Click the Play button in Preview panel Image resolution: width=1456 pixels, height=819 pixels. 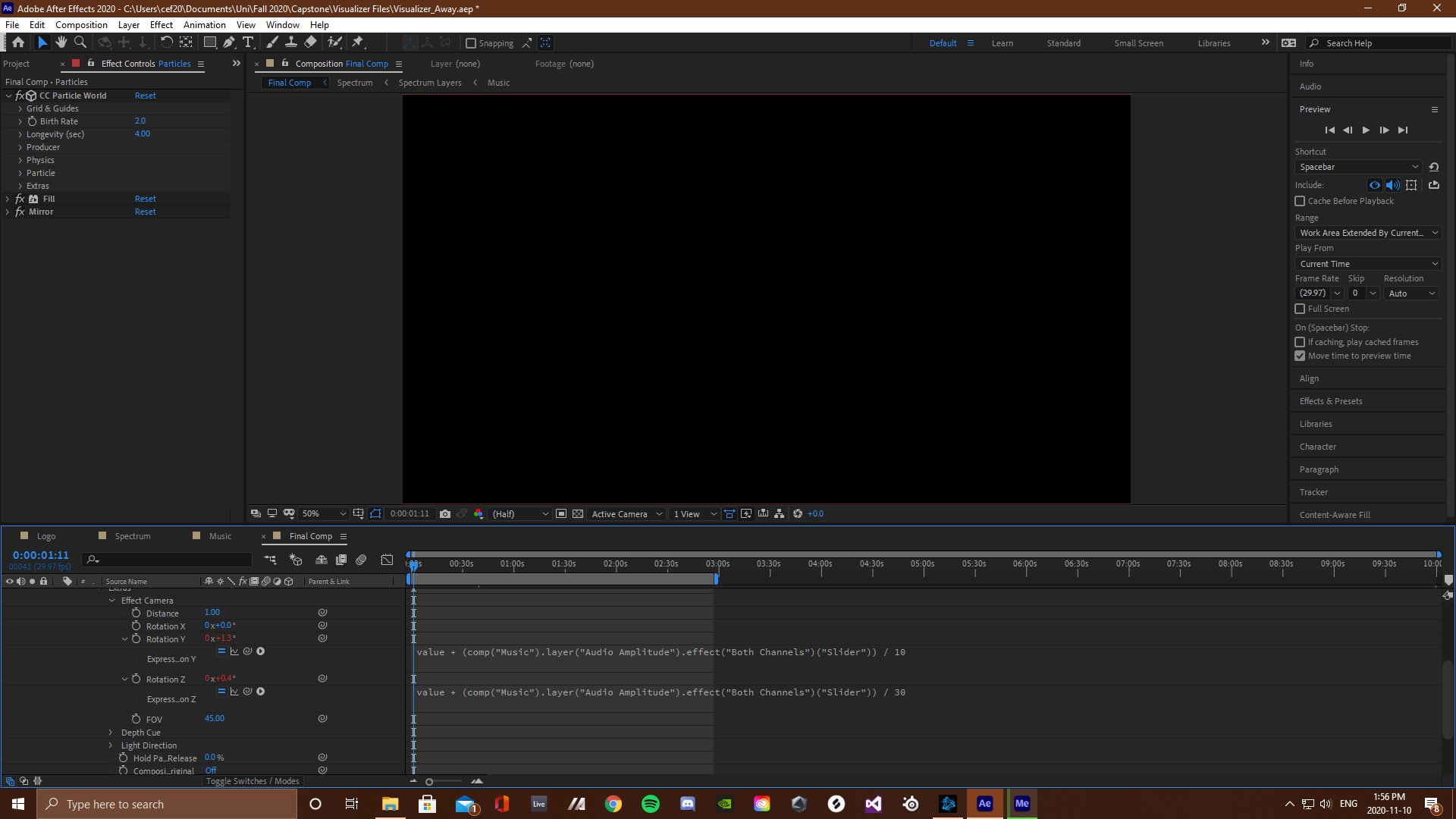click(1366, 130)
